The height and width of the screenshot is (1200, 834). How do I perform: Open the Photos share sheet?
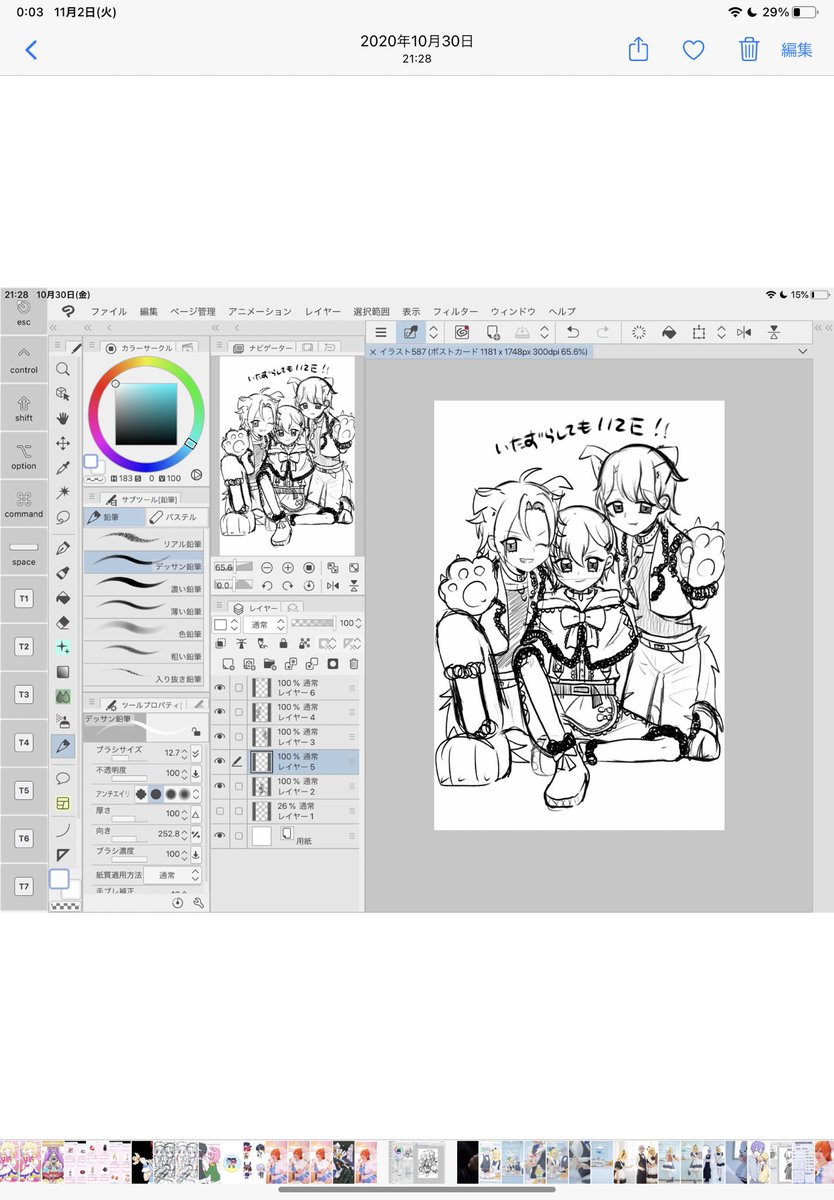point(638,49)
